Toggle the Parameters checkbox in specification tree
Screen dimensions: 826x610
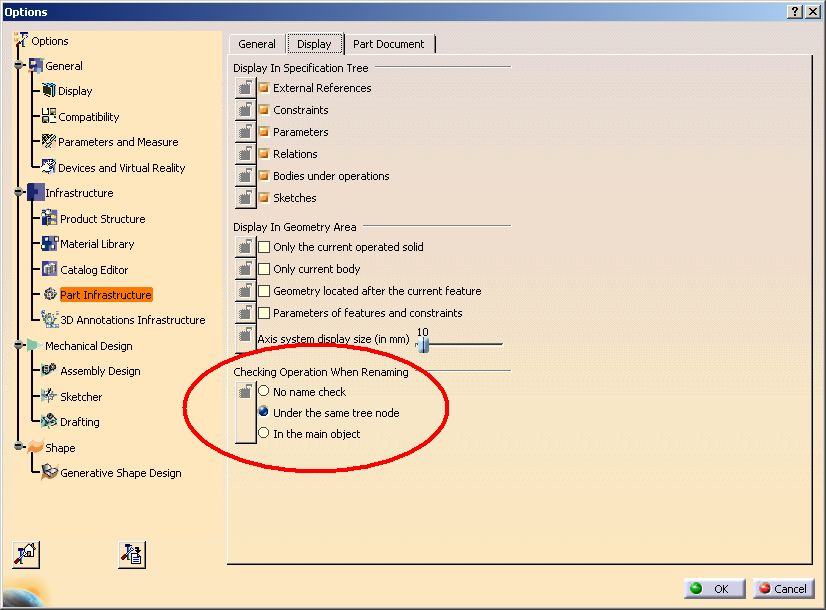click(x=264, y=132)
